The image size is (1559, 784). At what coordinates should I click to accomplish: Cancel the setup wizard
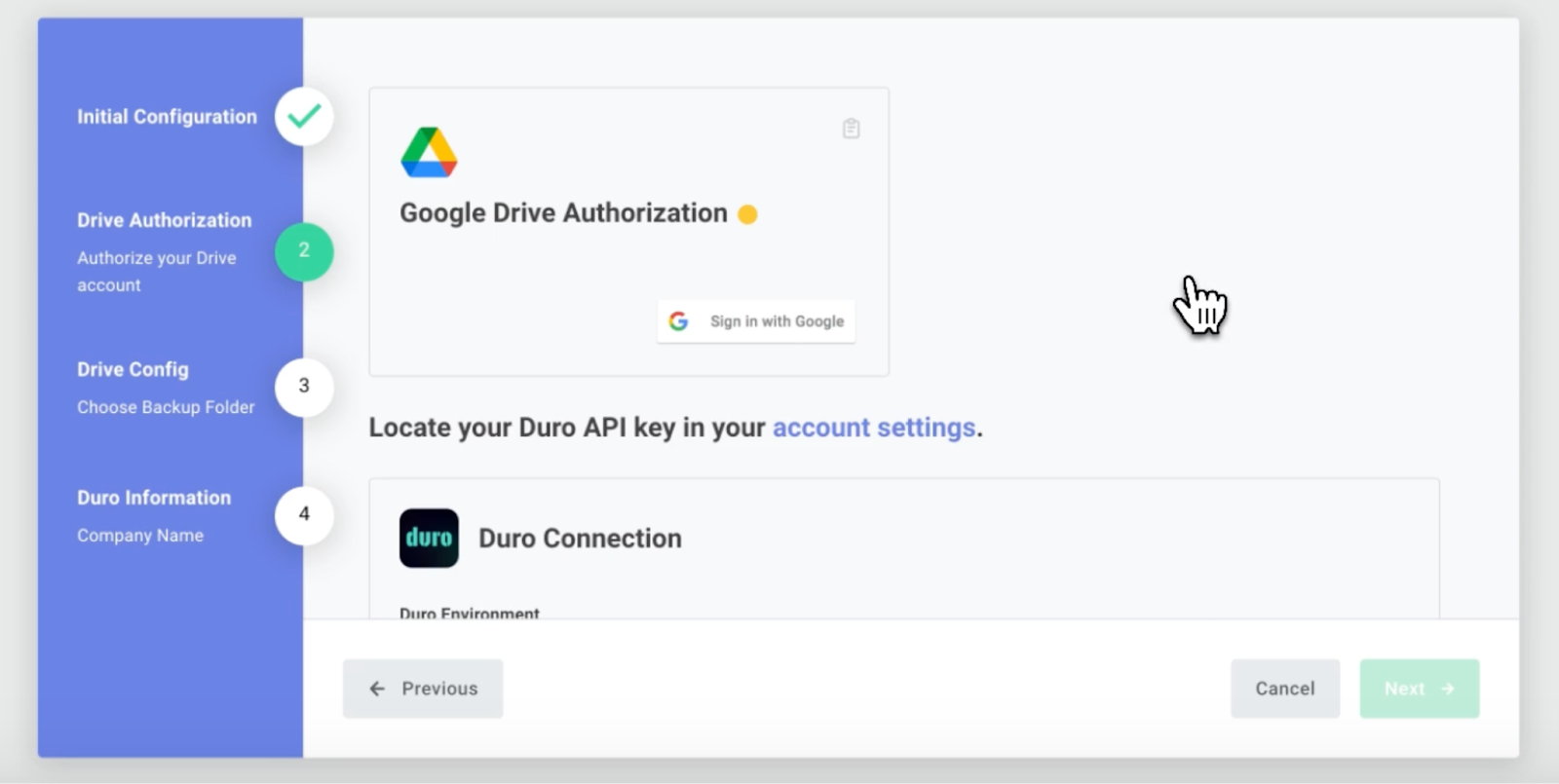click(1285, 689)
